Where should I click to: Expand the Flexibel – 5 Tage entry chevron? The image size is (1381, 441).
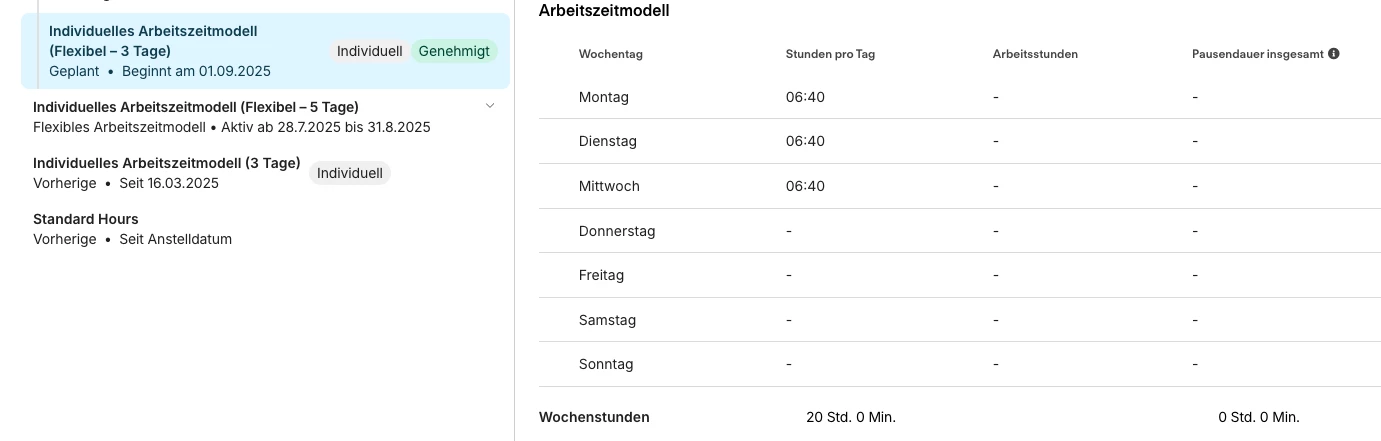coord(490,106)
